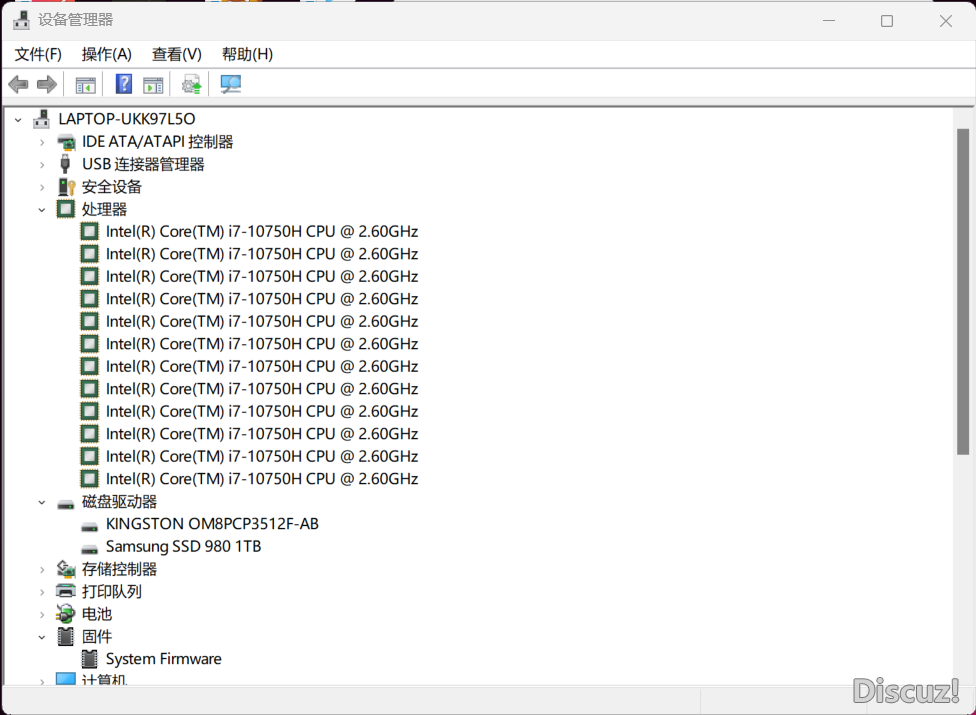976x715 pixels.
Task: Click the 处理器 chip category icon
Action: [x=65, y=209]
